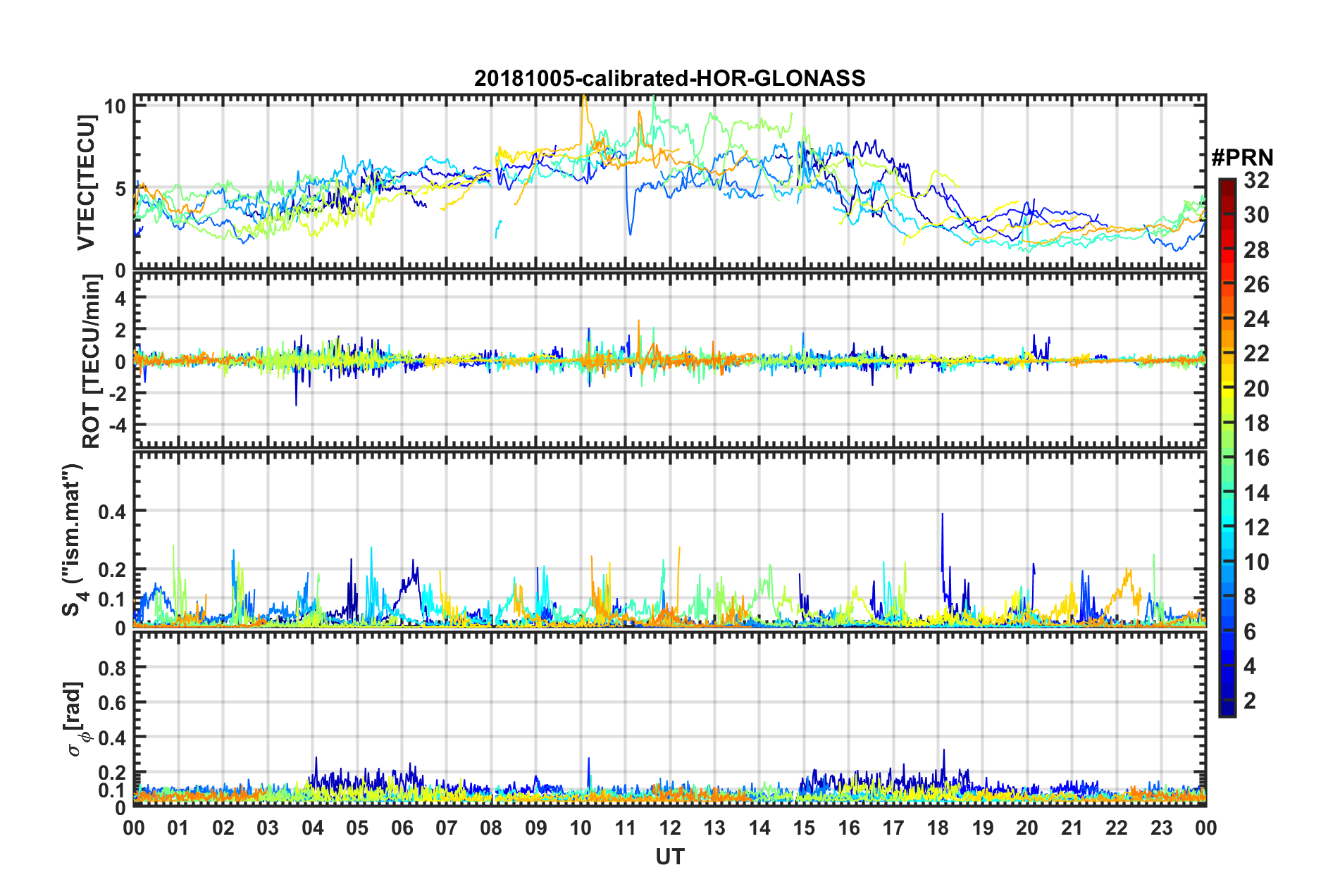1340x896 pixels.
Task: Click x-axis hour tick label 11
Action: [626, 828]
